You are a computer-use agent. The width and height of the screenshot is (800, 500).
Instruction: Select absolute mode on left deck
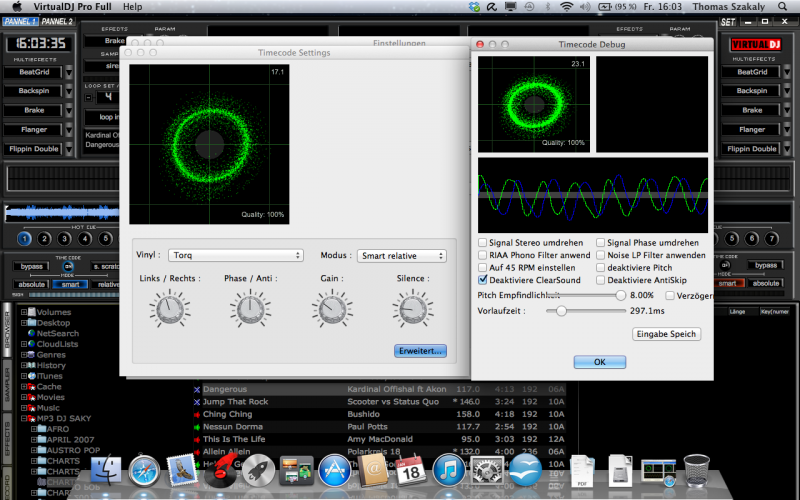pos(32,284)
